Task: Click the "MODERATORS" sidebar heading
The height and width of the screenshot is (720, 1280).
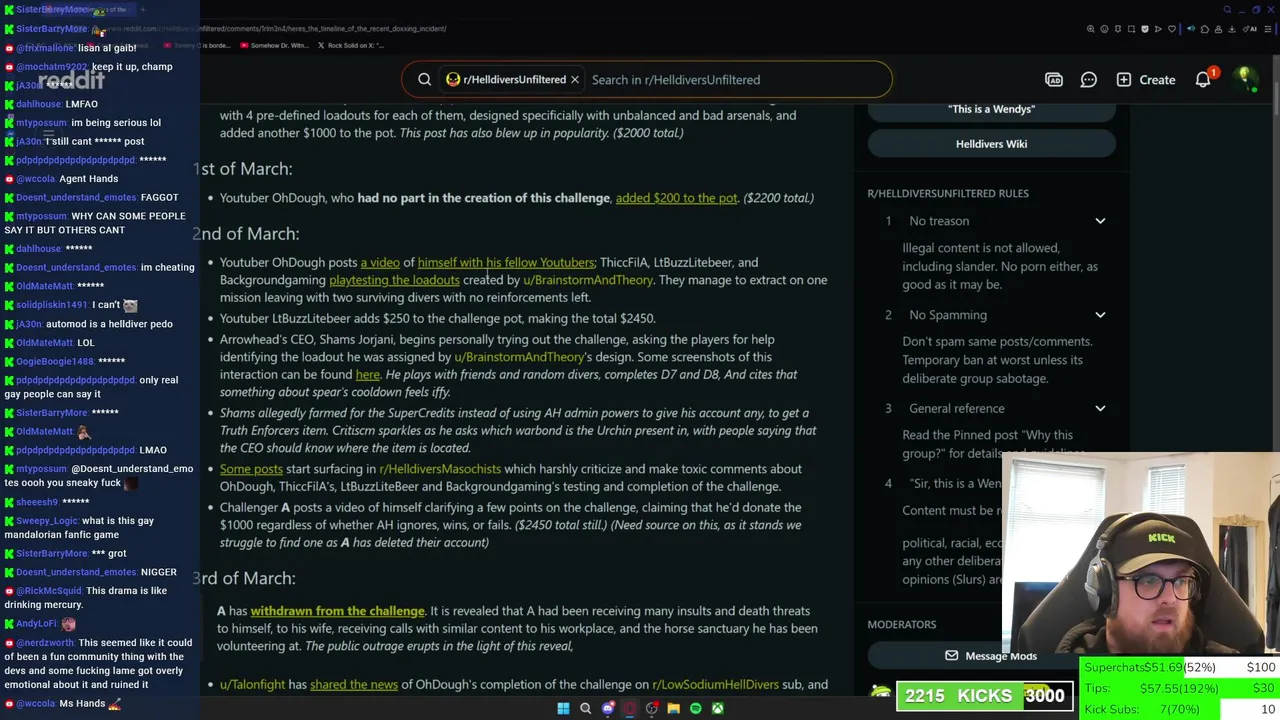Action: coord(902,625)
